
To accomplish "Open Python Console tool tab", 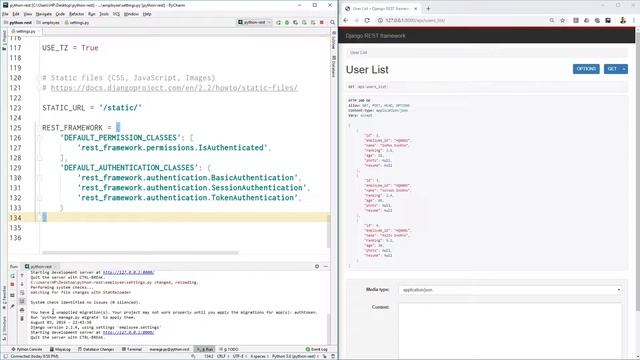I will [x=27, y=349].
